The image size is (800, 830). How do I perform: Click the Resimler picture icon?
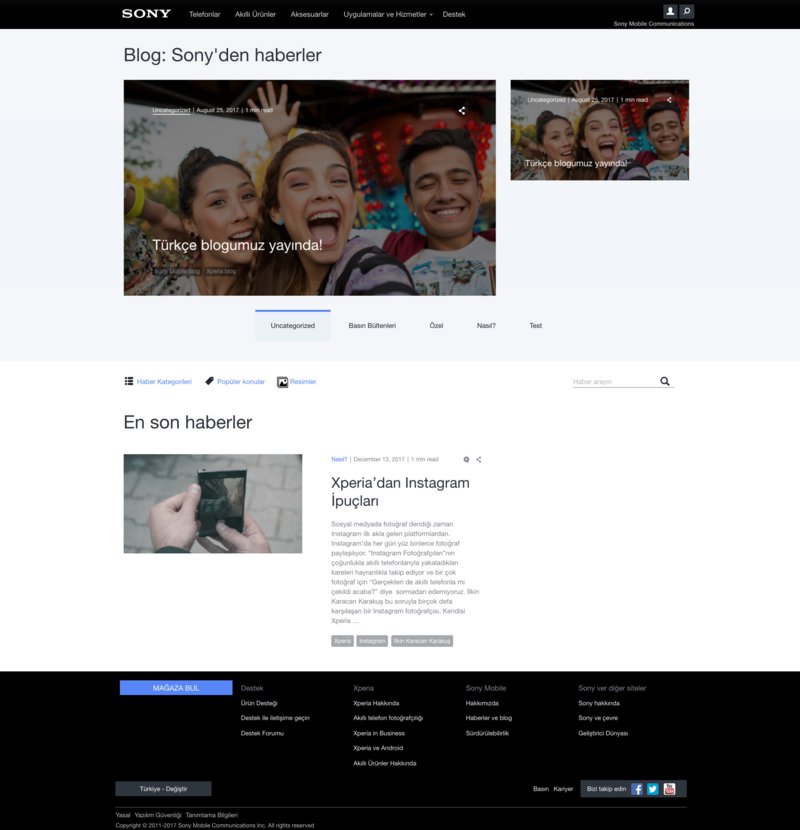[x=282, y=382]
